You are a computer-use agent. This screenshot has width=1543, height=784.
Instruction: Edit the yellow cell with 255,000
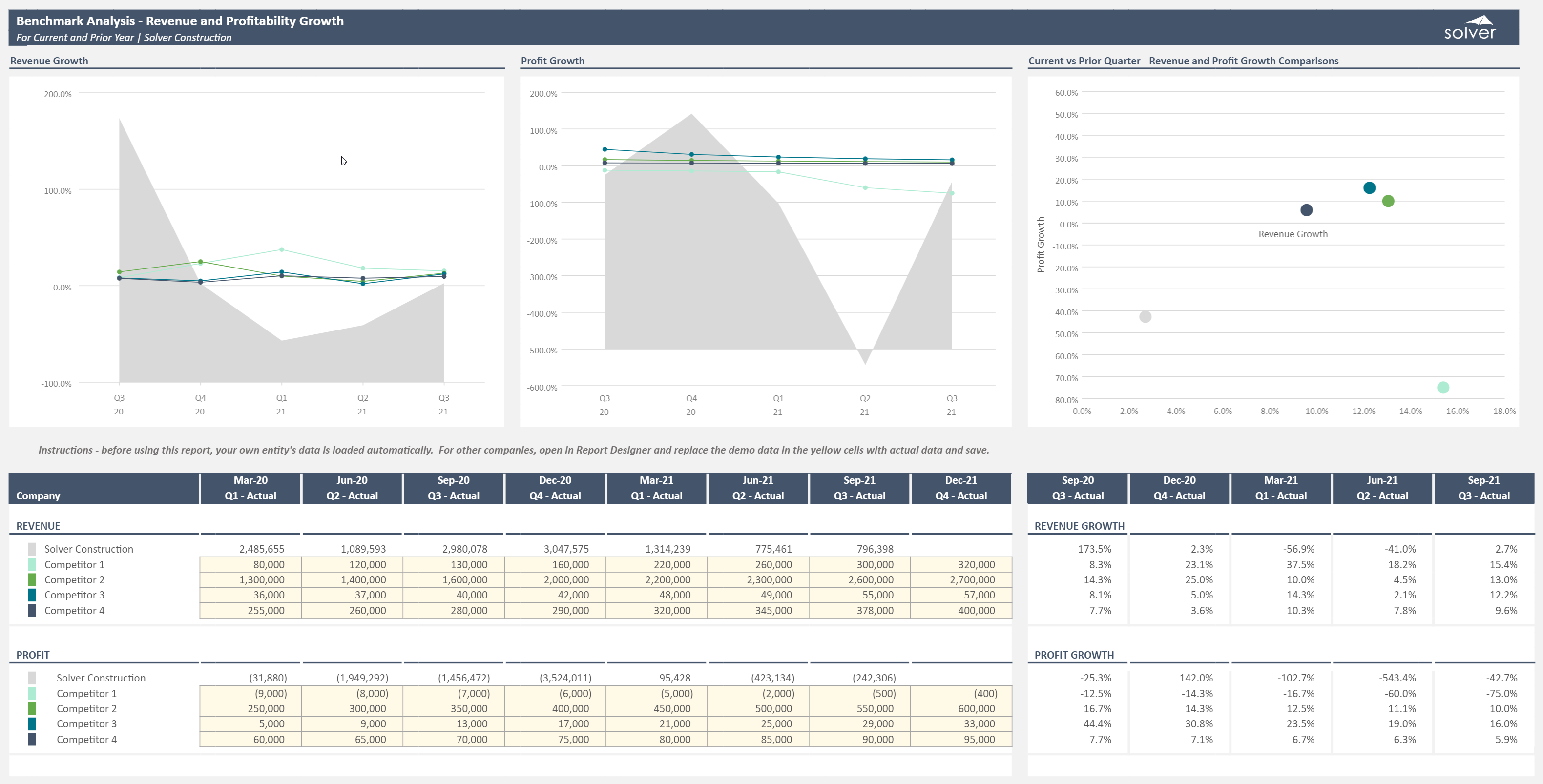(250, 610)
